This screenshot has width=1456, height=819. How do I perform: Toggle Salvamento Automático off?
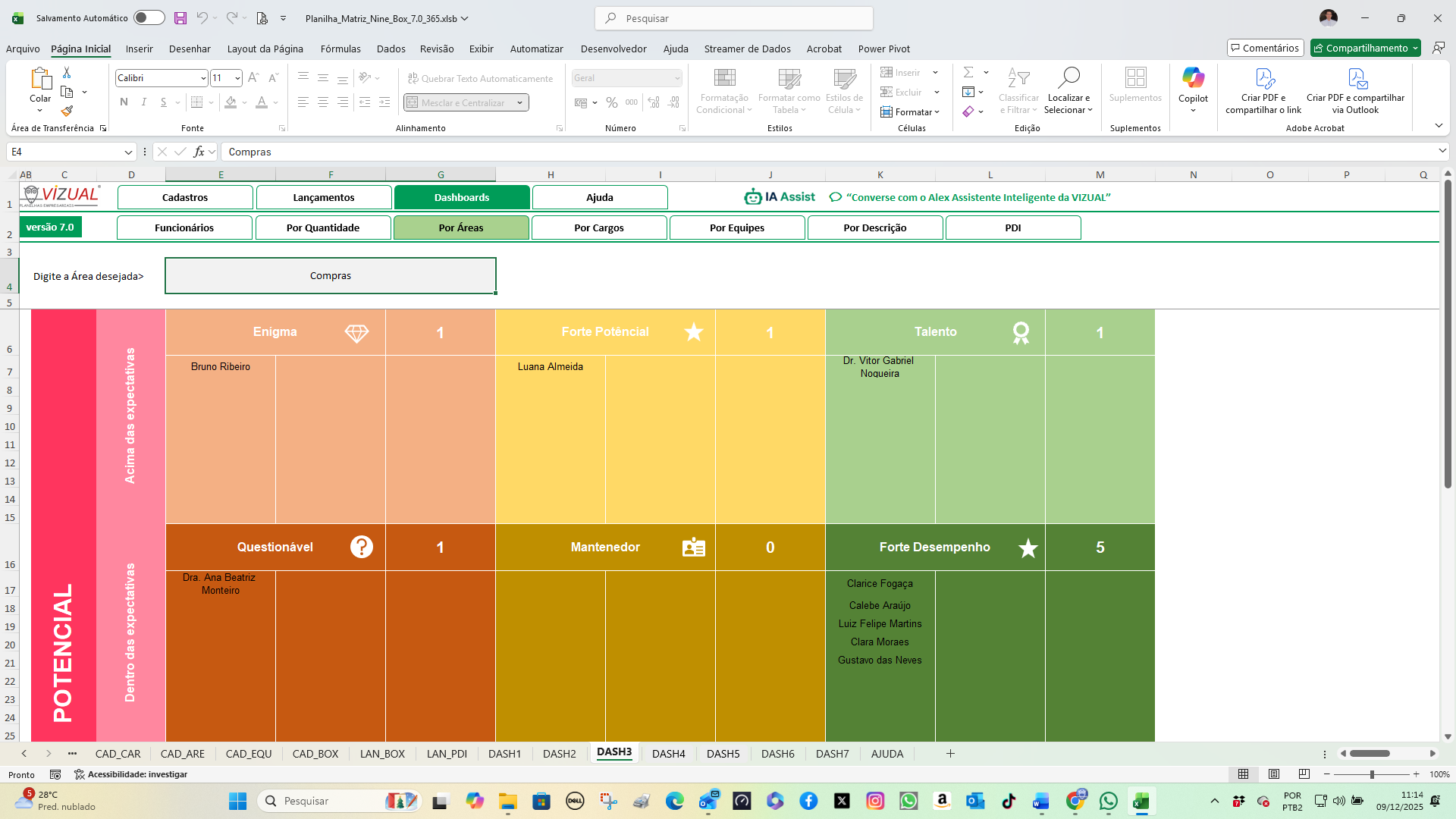tap(149, 17)
